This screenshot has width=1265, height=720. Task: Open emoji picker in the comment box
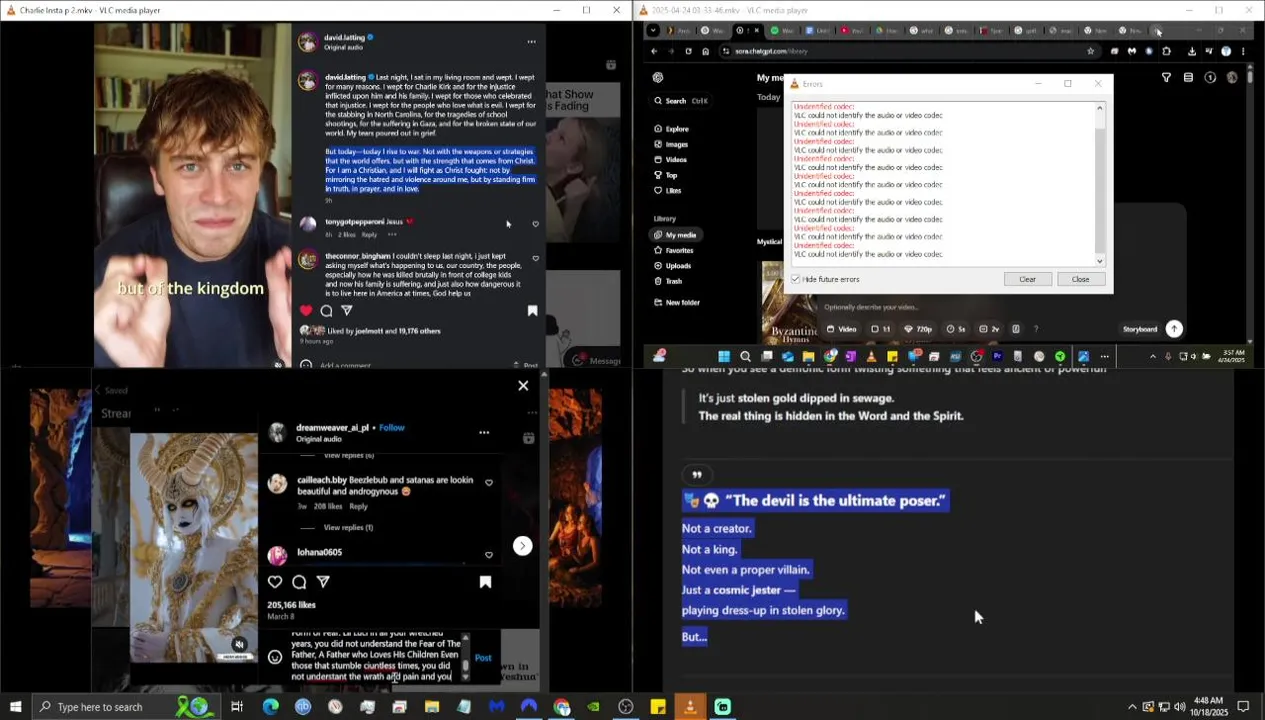(275, 657)
